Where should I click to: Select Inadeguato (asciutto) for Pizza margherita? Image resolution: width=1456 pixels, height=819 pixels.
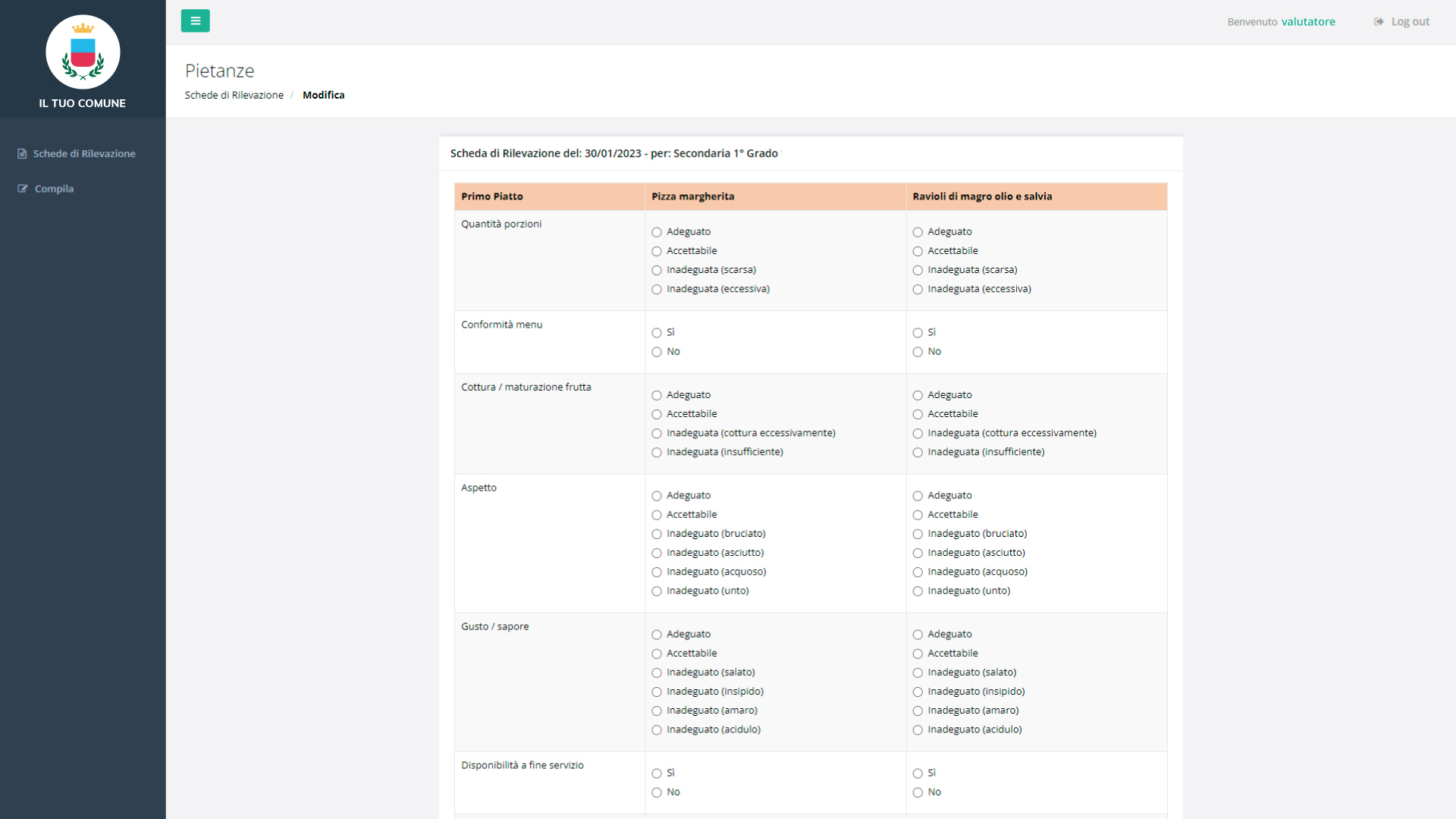pyautogui.click(x=657, y=553)
